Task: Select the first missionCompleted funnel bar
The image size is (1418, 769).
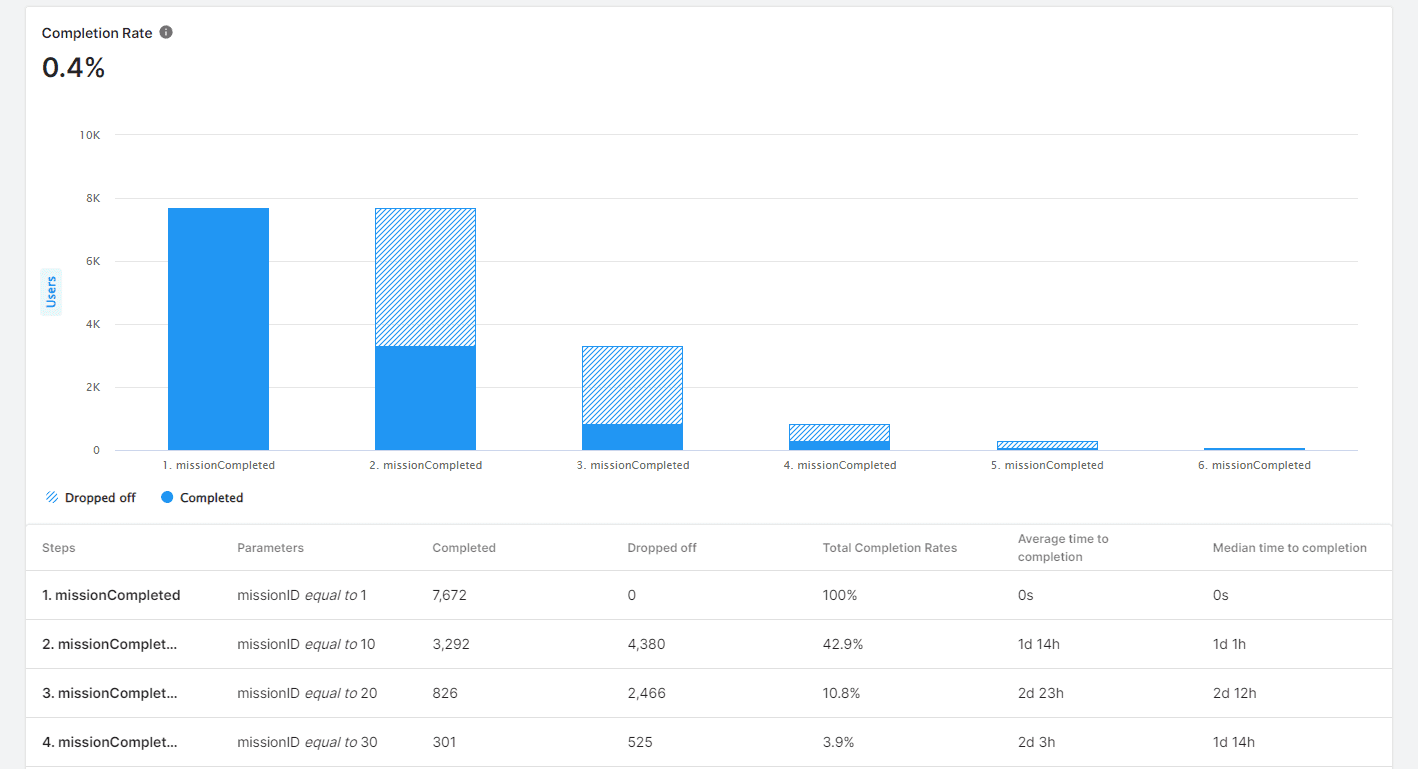Action: [x=218, y=328]
